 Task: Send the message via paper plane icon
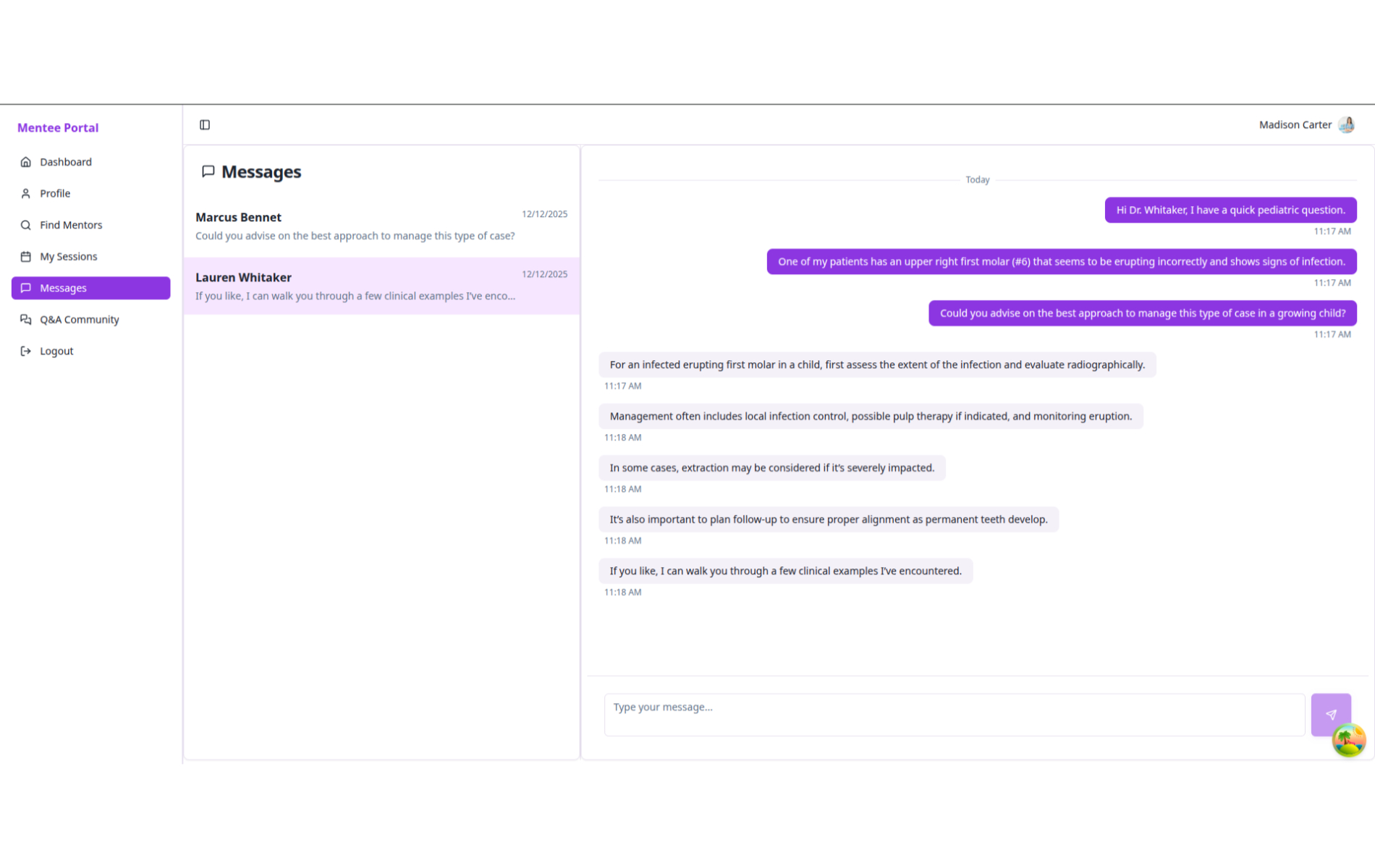[1331, 714]
